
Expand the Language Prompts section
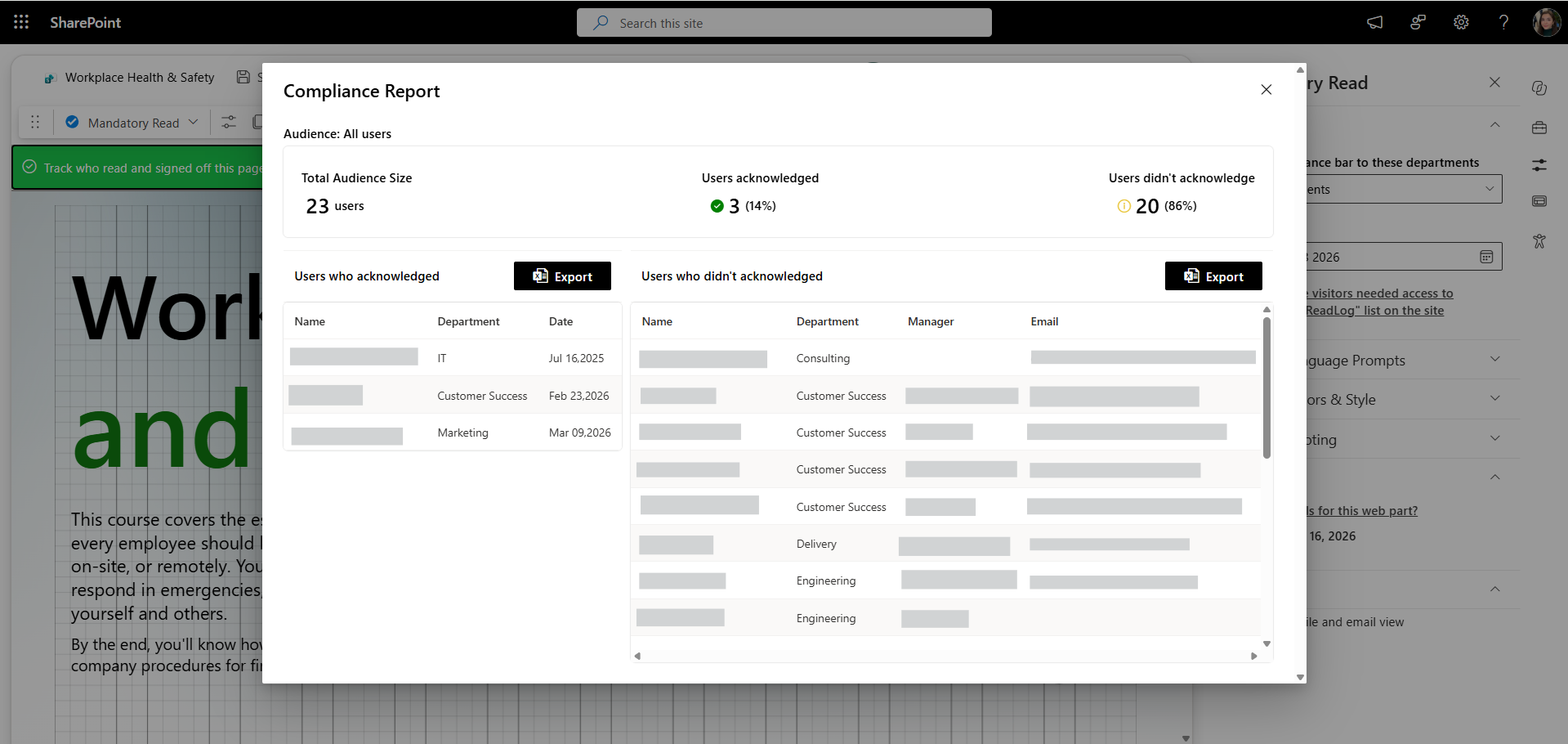(x=1494, y=360)
